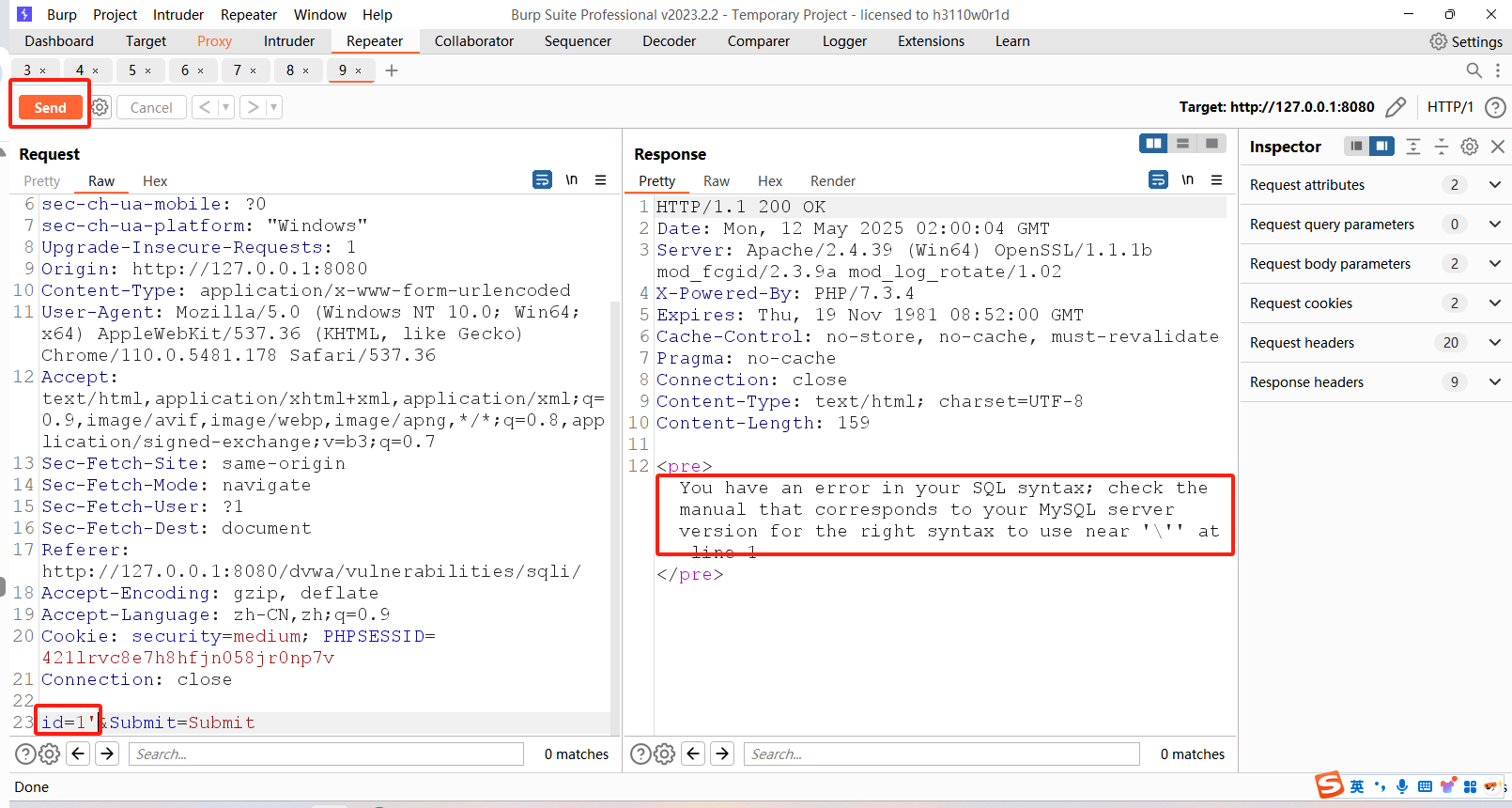The height and width of the screenshot is (808, 1512).
Task: Switch to Decoder tool tab
Action: (x=669, y=41)
